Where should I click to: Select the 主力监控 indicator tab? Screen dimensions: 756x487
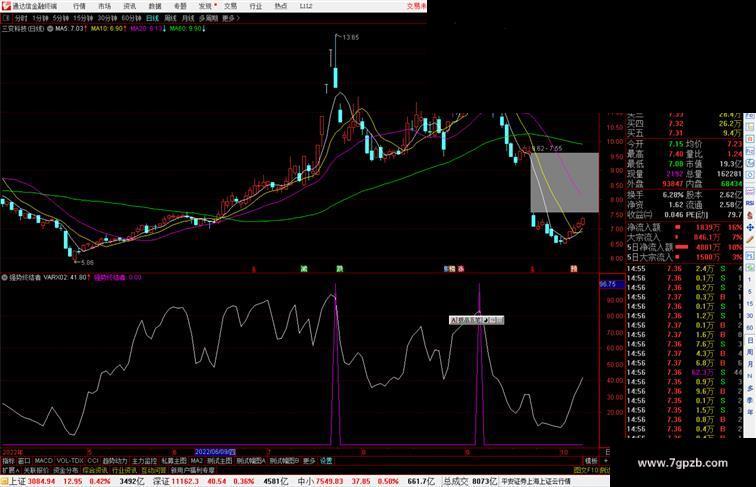144,461
